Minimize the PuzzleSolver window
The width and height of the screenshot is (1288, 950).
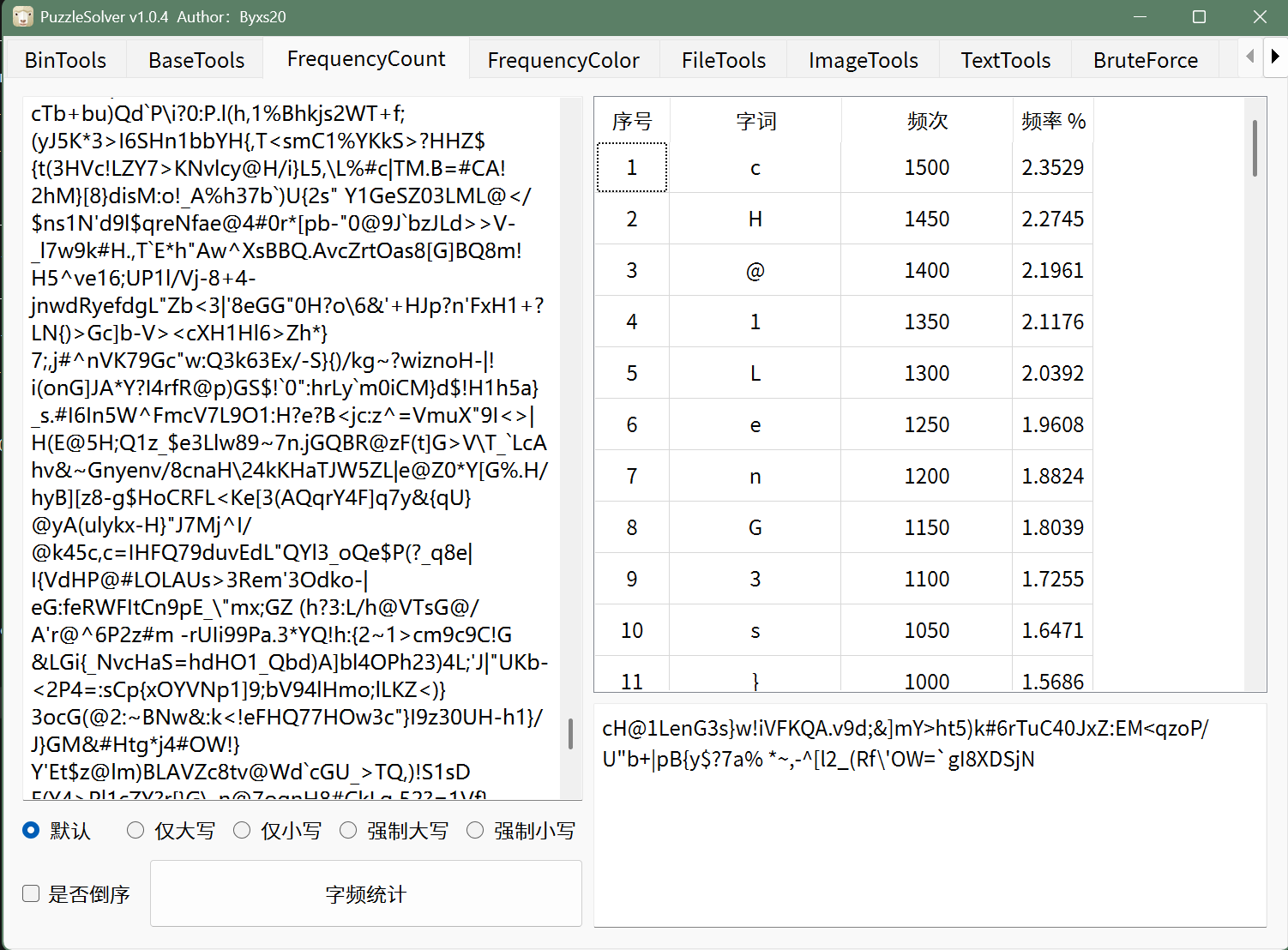[x=1140, y=17]
